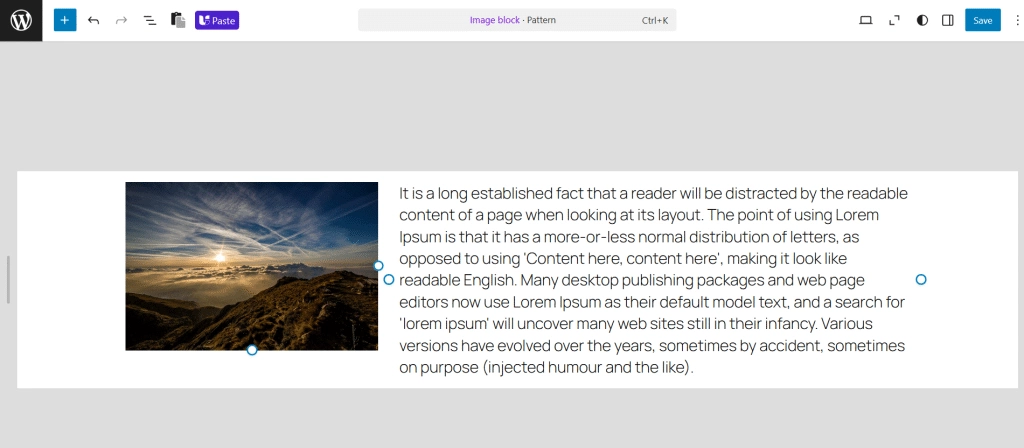This screenshot has width=1024, height=448.
Task: Open the device preview dropdown
Action: pos(866,20)
